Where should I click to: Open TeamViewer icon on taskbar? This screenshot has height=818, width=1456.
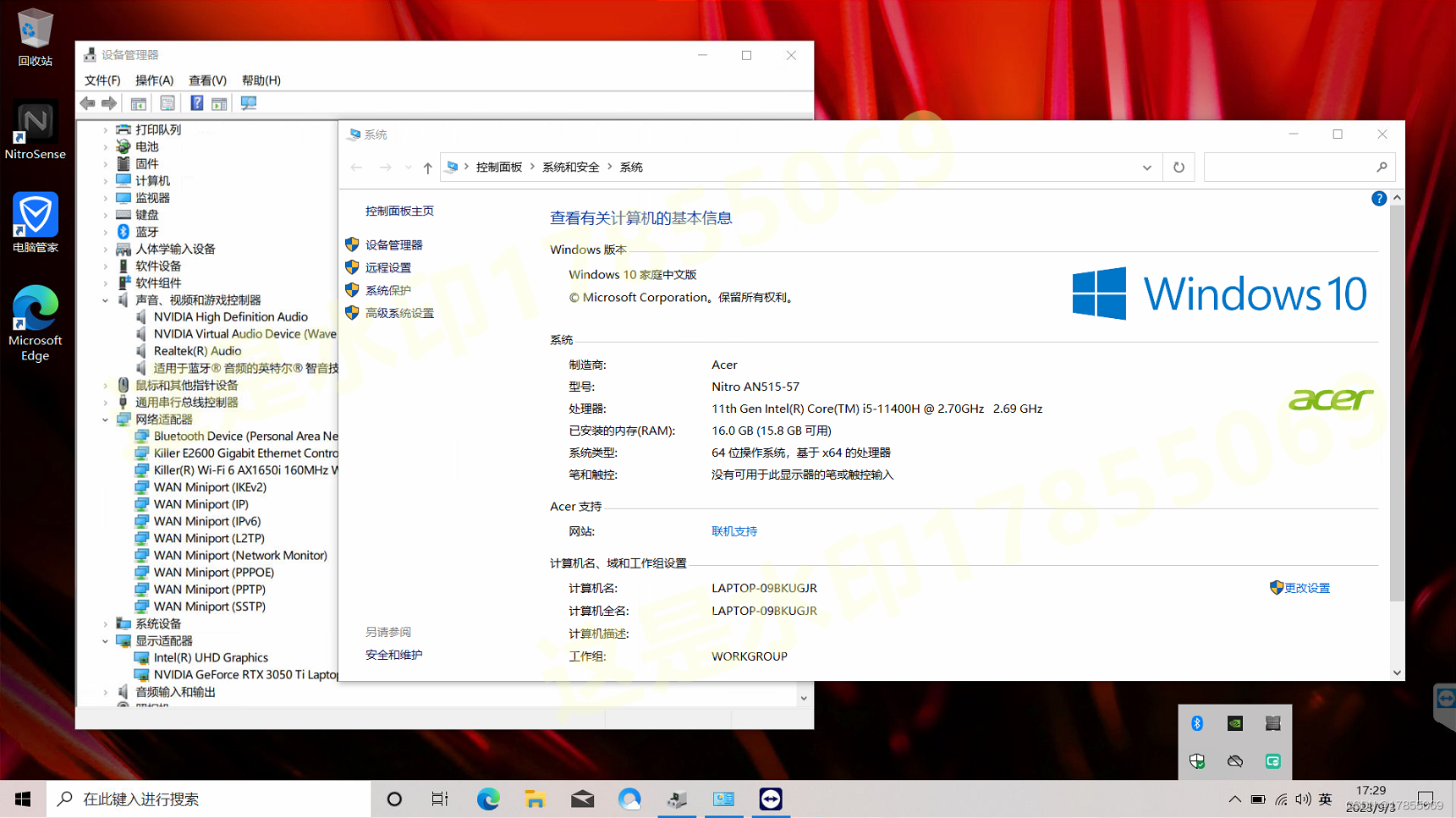(x=771, y=799)
